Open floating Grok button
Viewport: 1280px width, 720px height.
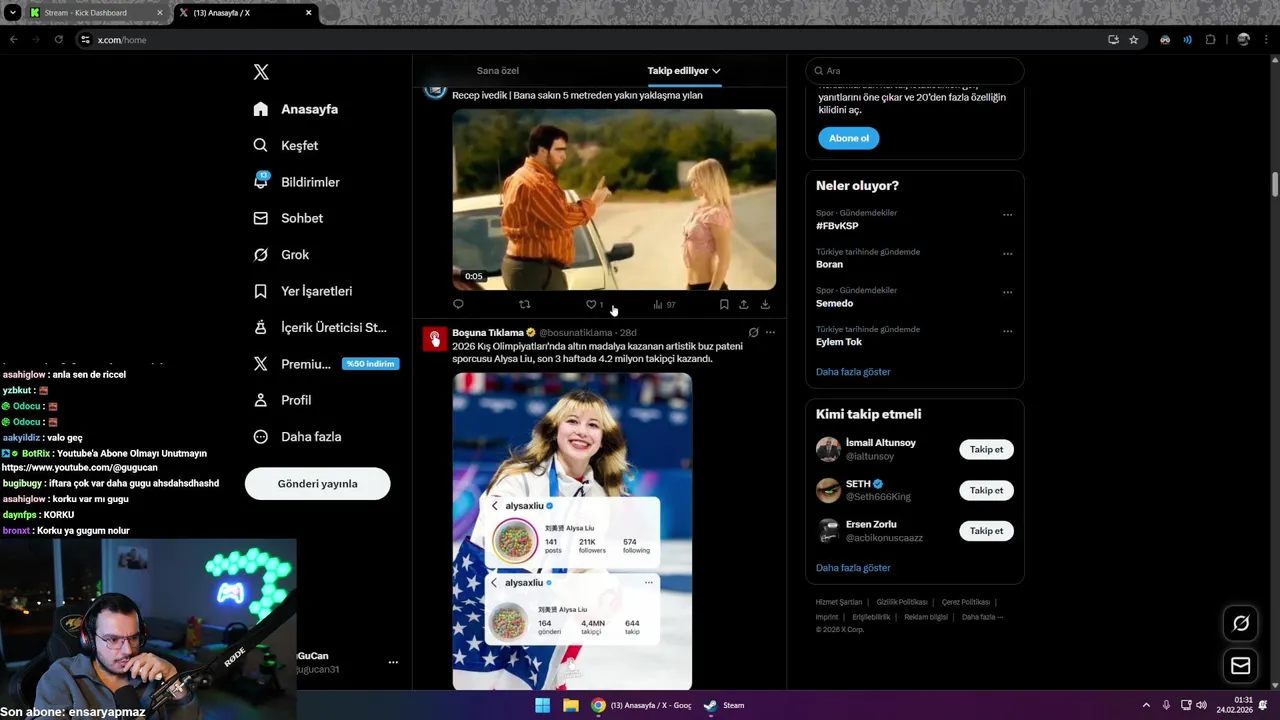pyautogui.click(x=1241, y=623)
